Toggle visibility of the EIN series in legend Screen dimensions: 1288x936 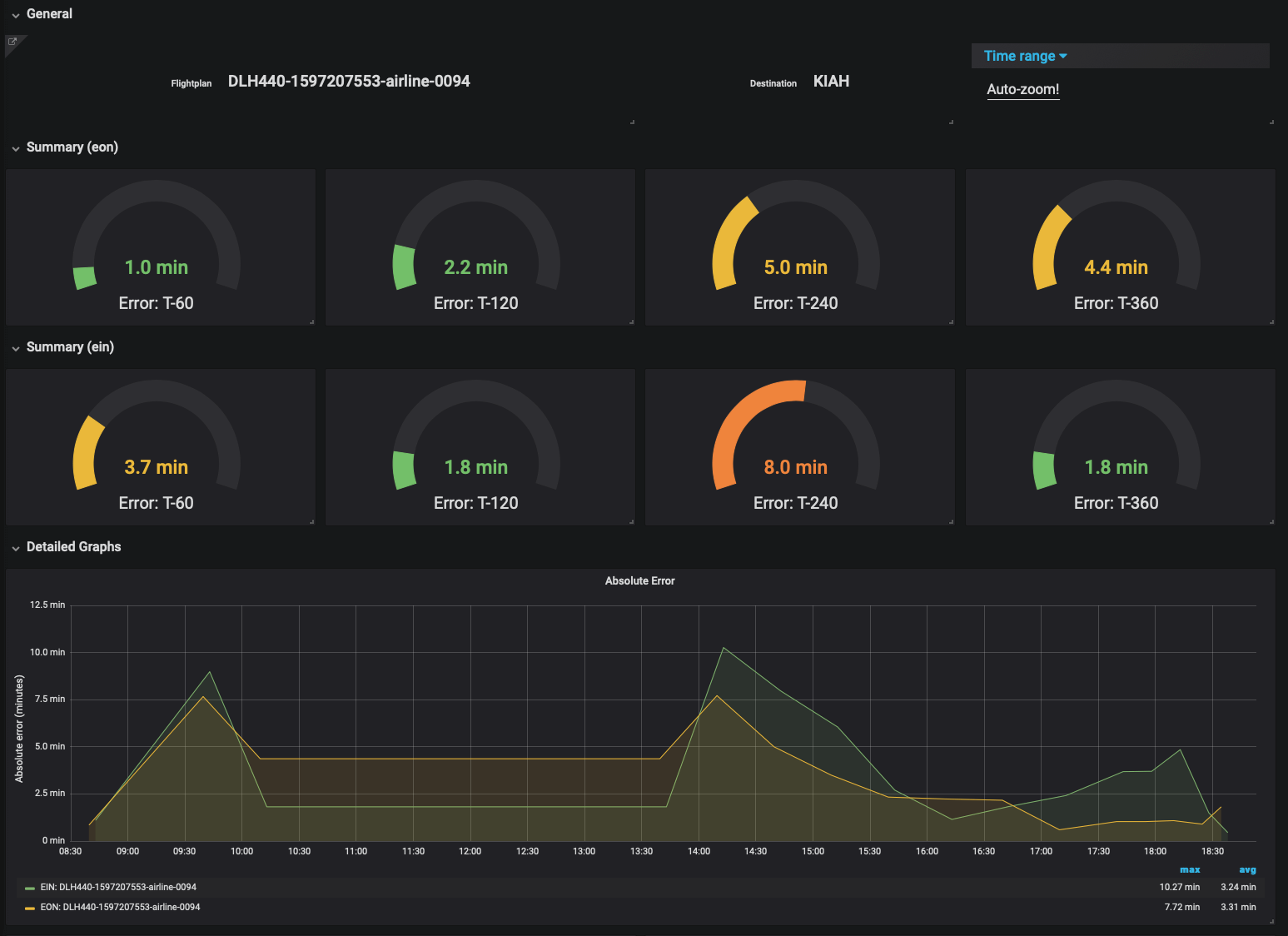pyautogui.click(x=117, y=887)
